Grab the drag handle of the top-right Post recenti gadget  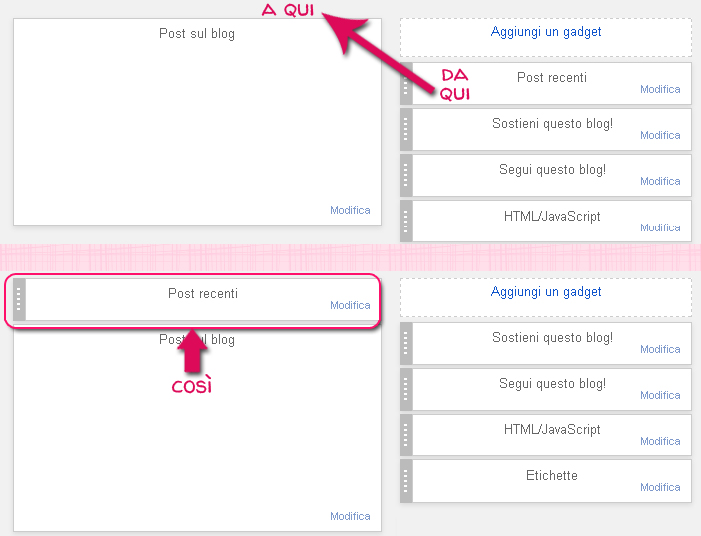[x=406, y=84]
